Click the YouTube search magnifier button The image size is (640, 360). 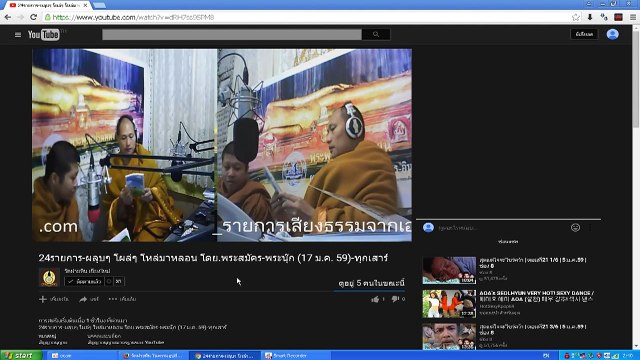pyautogui.click(x=376, y=35)
